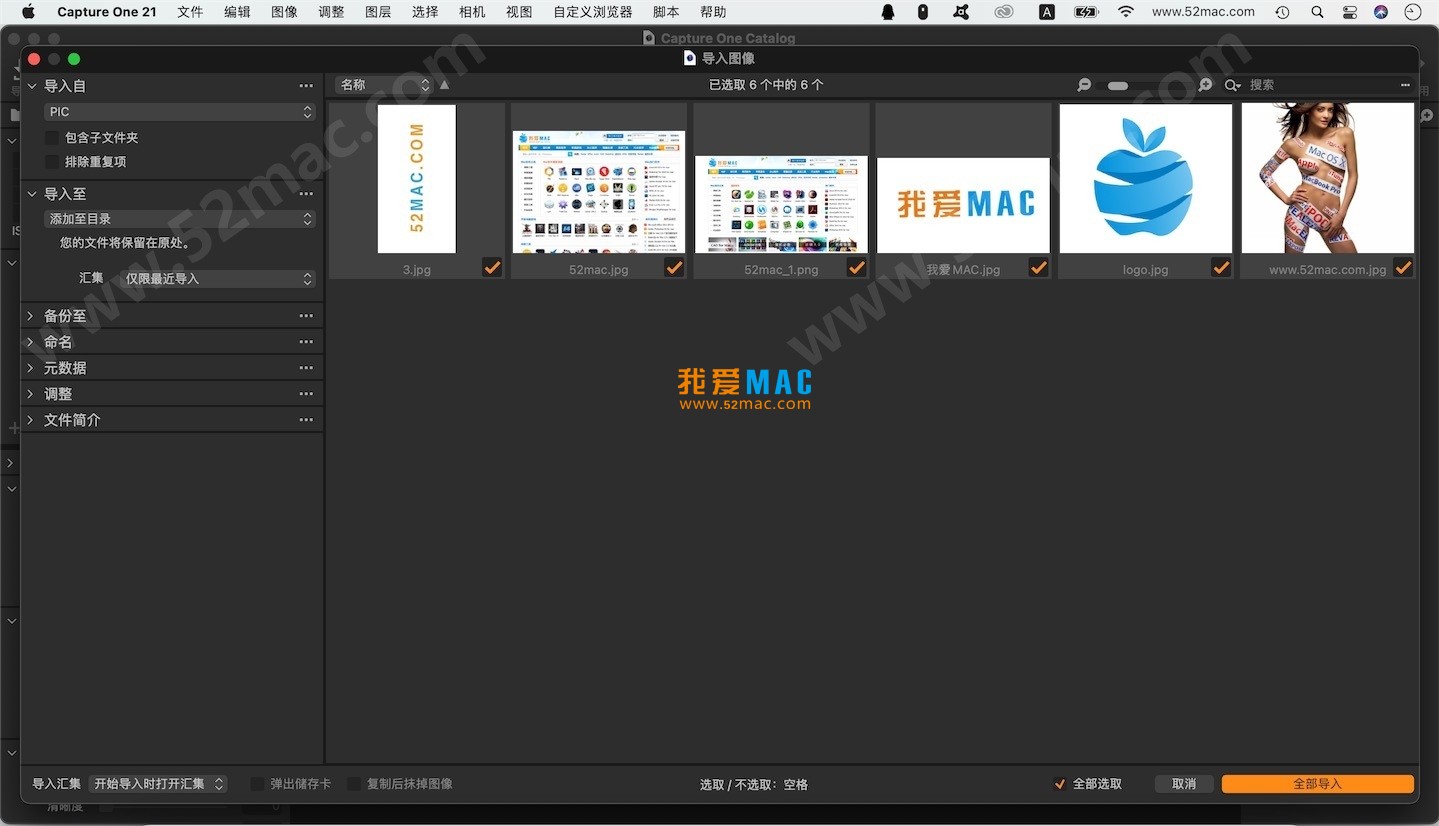Viewport: 1439px width, 826px height.
Task: Open Spotlight search in menu bar
Action: [x=1317, y=12]
